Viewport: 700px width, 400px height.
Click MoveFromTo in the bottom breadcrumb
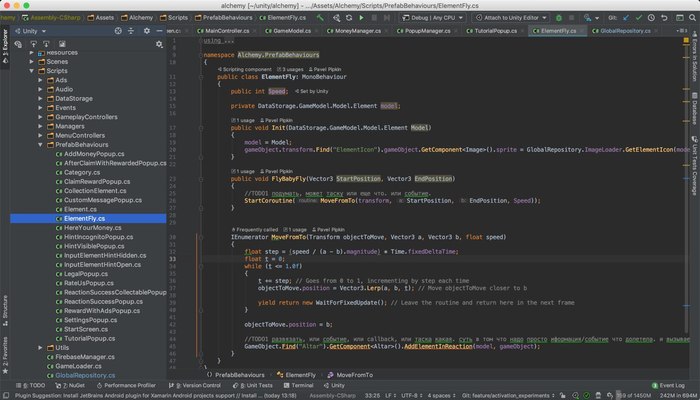[355, 373]
